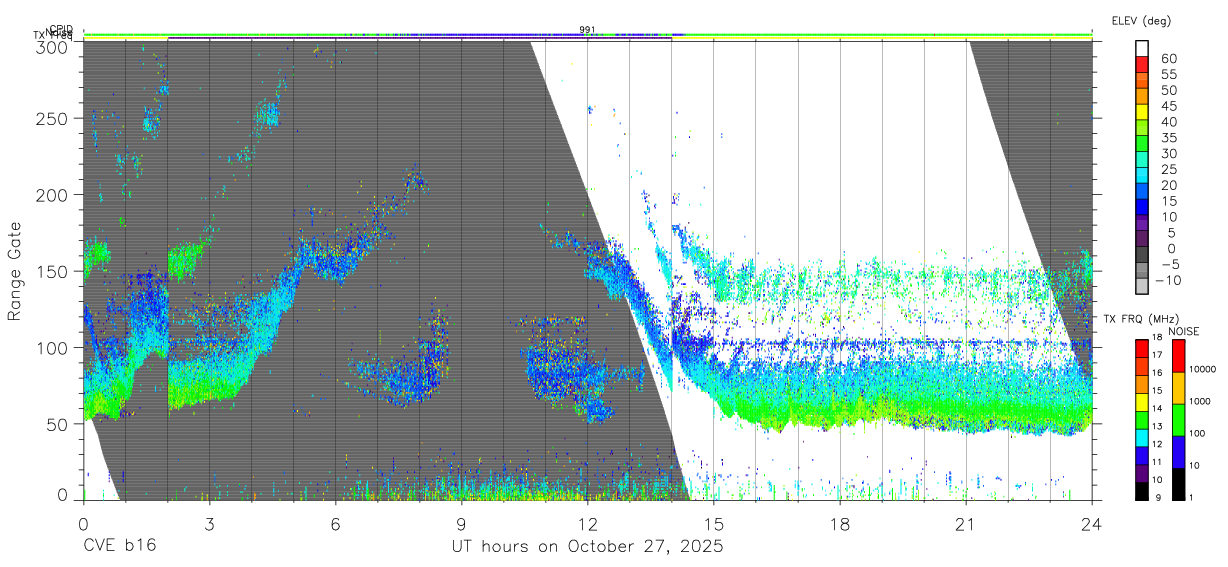
Task: Click the '9' UT hour tick label
Action: (x=461, y=523)
